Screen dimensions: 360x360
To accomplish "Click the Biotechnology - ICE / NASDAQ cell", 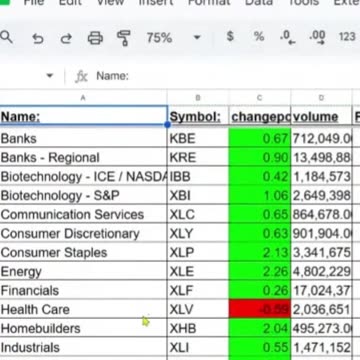I will coord(83,176).
